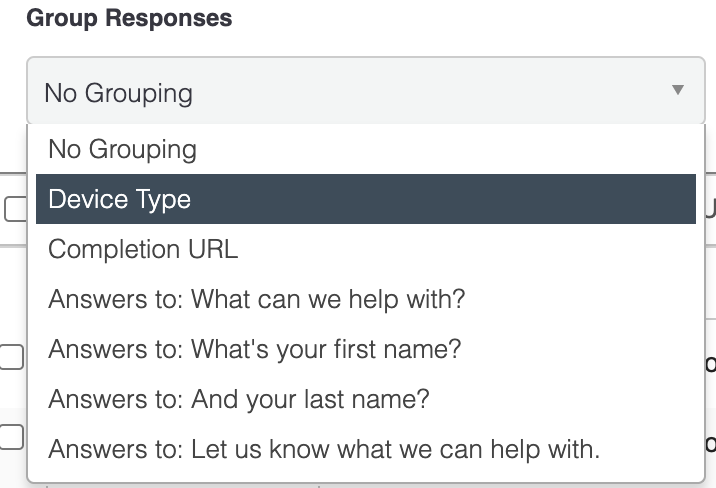Choose the option mentioning URL

point(143,249)
